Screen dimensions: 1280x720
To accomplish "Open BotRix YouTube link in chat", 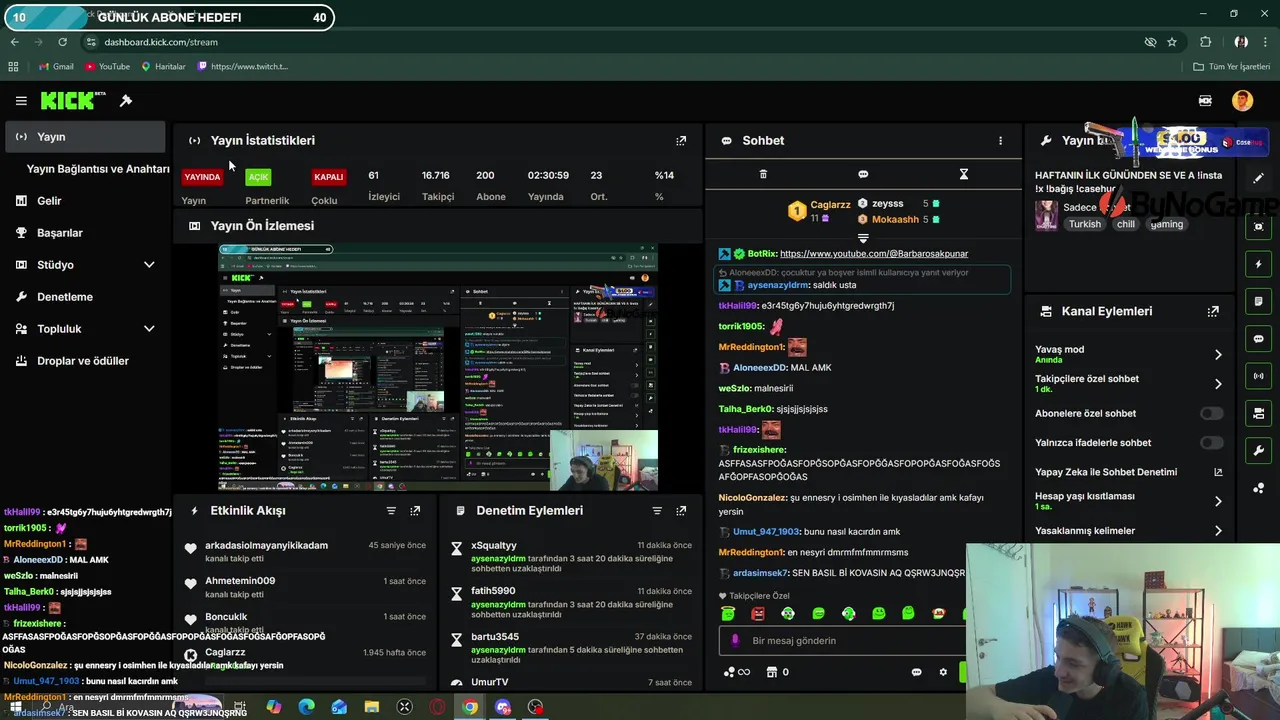I will [874, 254].
